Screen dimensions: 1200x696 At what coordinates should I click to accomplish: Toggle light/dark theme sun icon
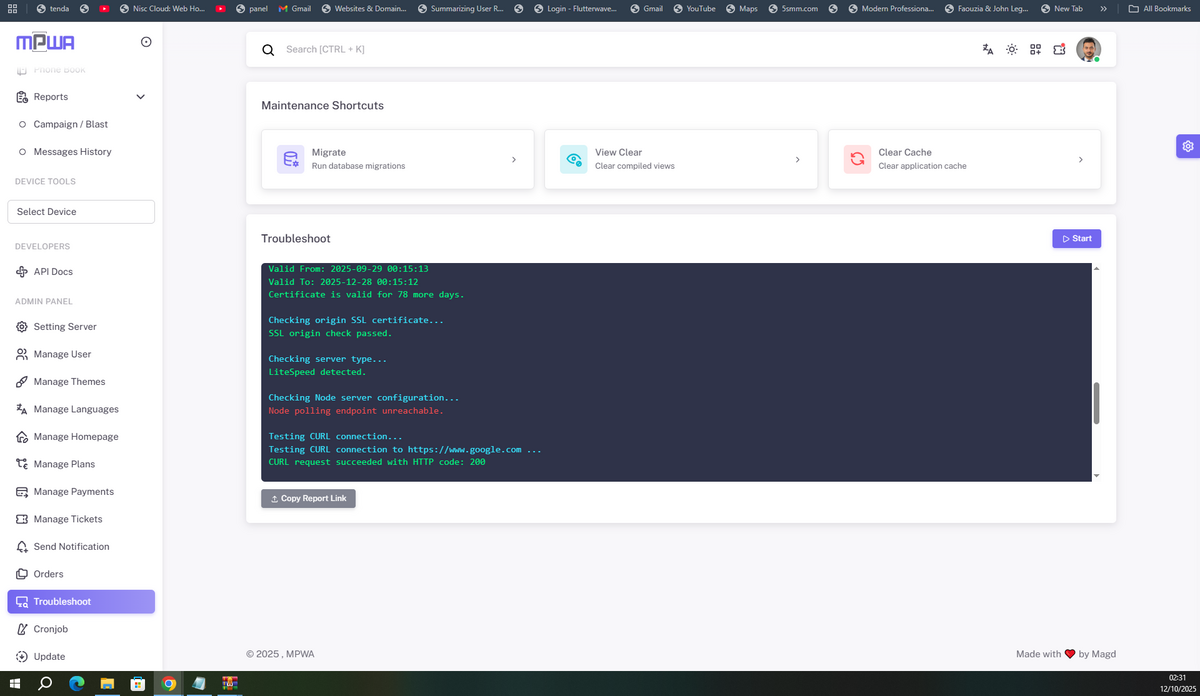pyautogui.click(x=1012, y=49)
